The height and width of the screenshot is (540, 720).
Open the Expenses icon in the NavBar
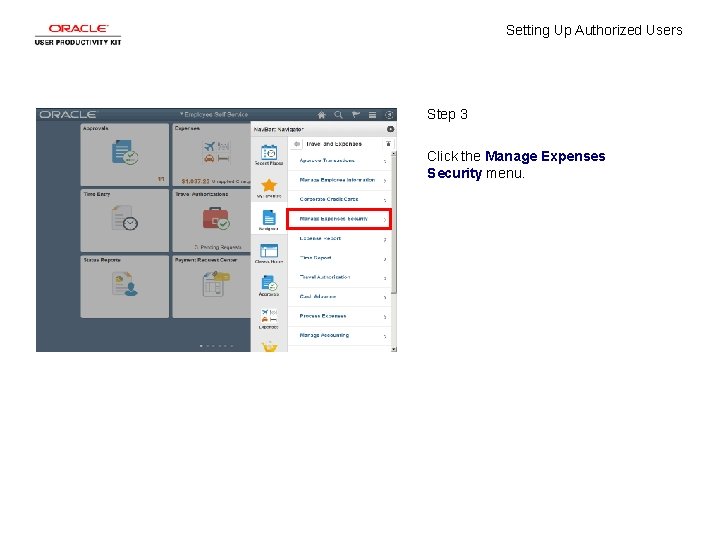(x=269, y=319)
